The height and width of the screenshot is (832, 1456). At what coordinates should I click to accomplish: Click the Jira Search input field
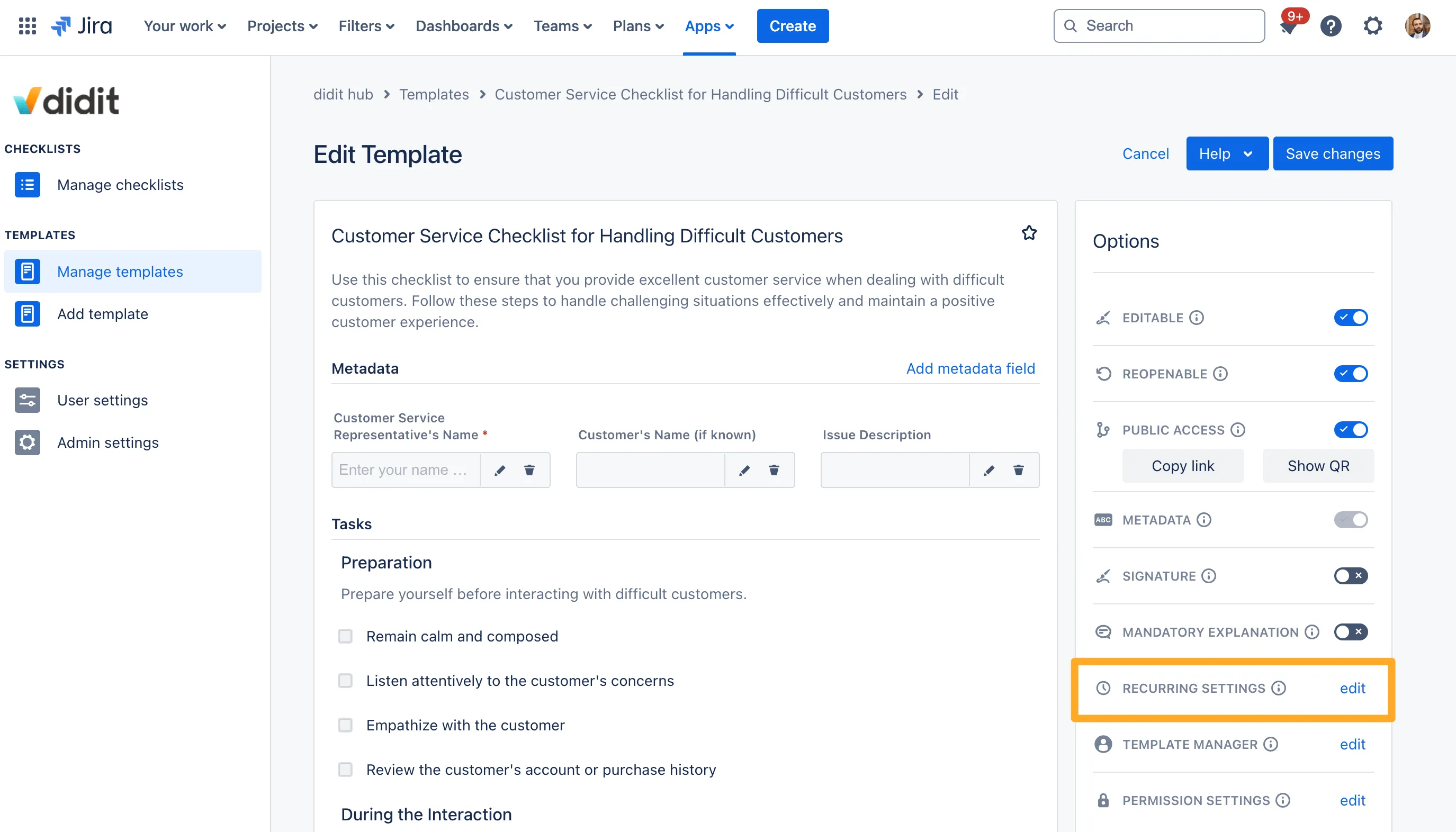(1166, 26)
